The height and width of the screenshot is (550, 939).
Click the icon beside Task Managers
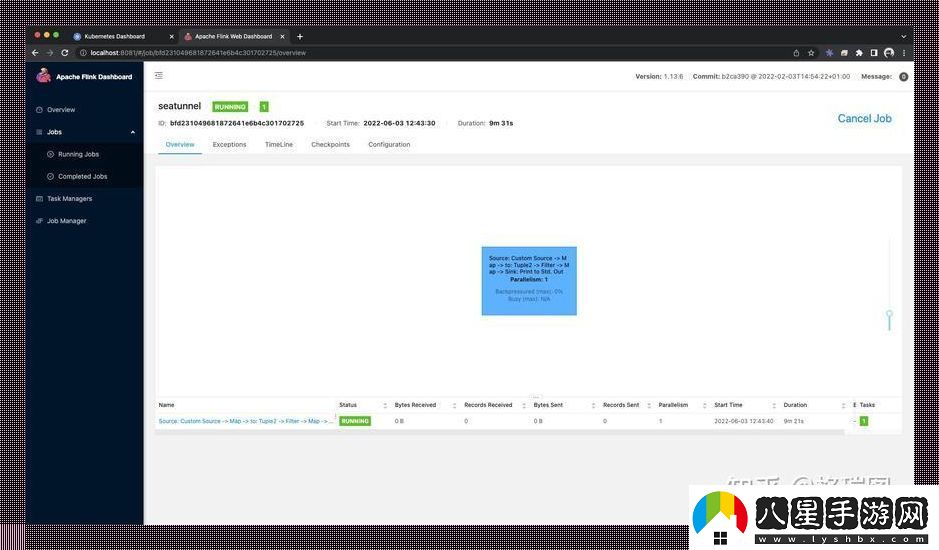pos(40,199)
